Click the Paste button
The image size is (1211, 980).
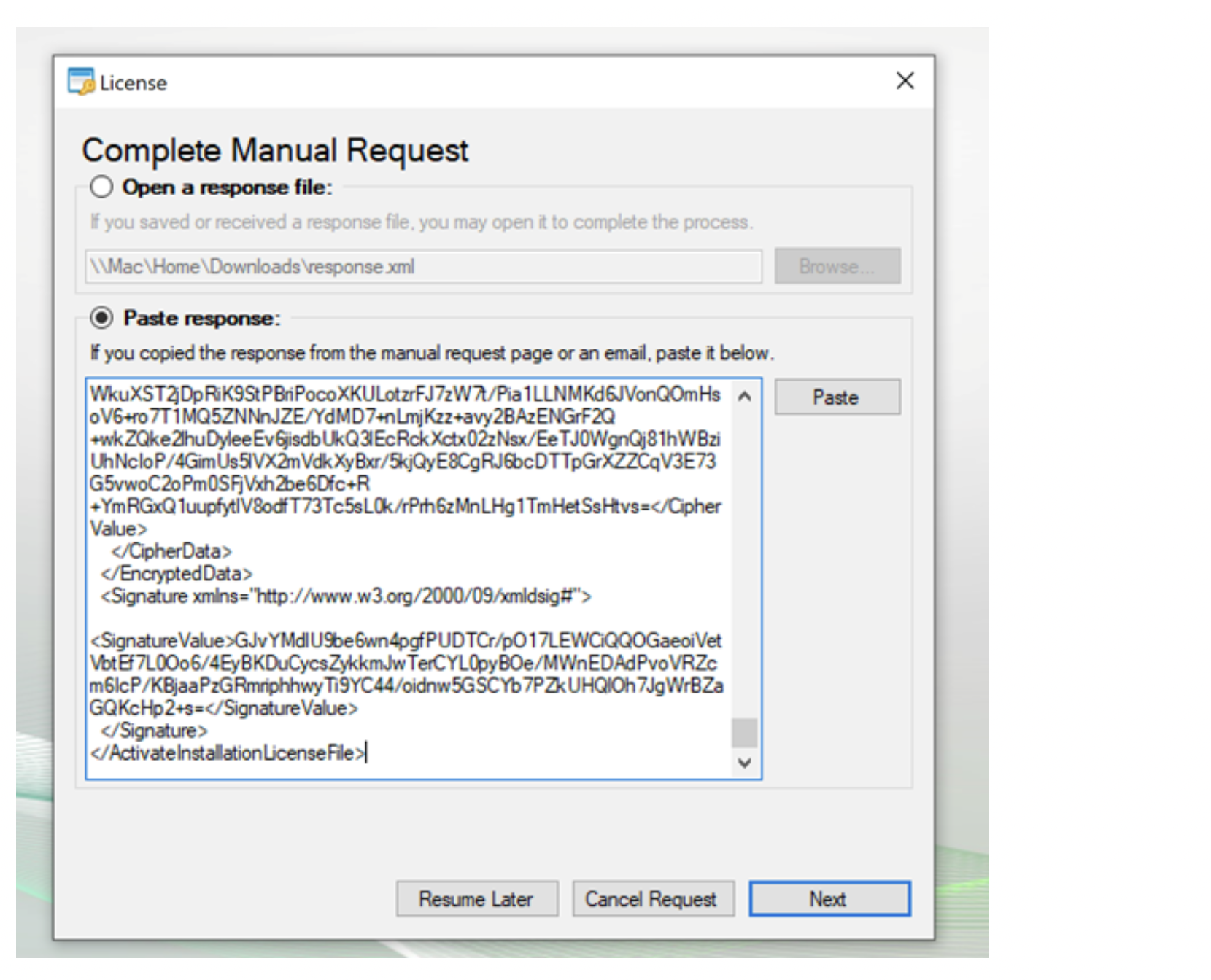[x=836, y=397]
